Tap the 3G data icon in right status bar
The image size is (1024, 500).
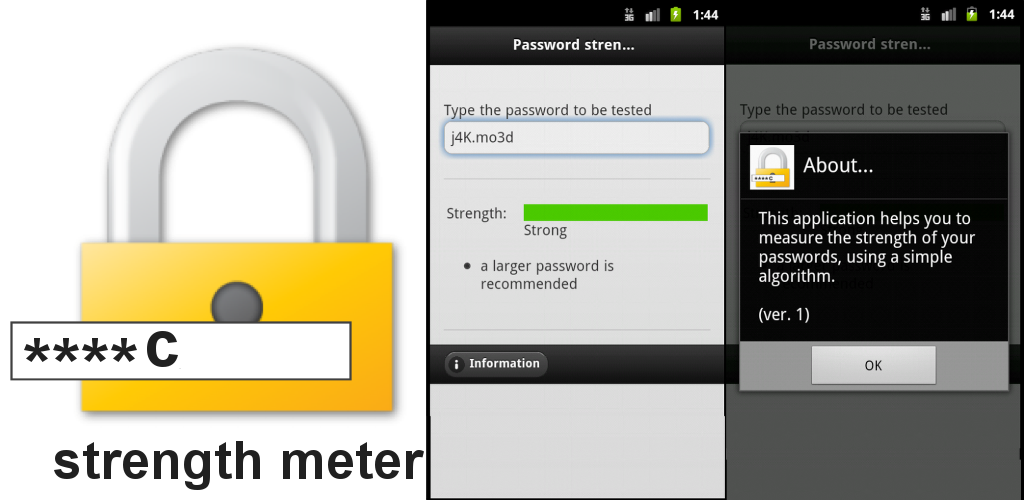(x=925, y=14)
